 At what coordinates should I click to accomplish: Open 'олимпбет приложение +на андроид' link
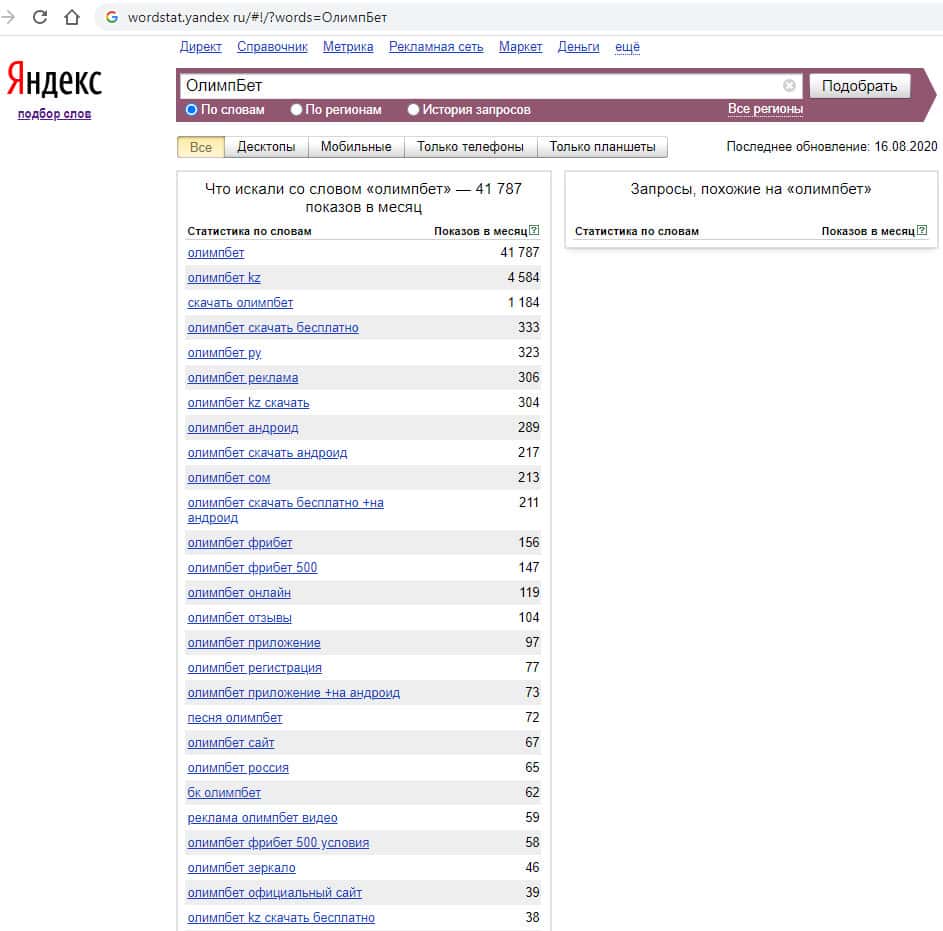click(x=294, y=693)
